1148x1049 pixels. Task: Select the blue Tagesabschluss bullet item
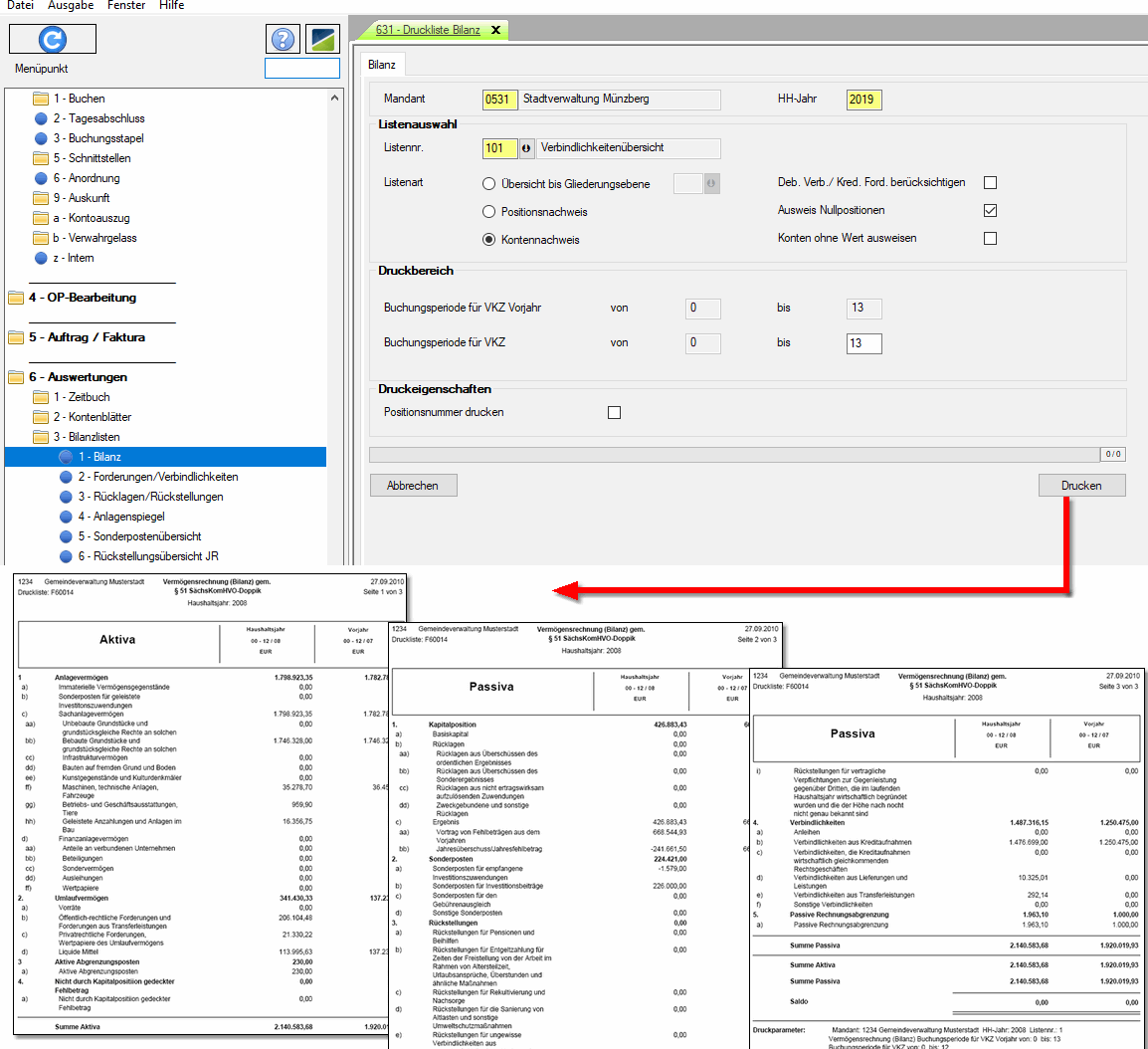point(41,118)
